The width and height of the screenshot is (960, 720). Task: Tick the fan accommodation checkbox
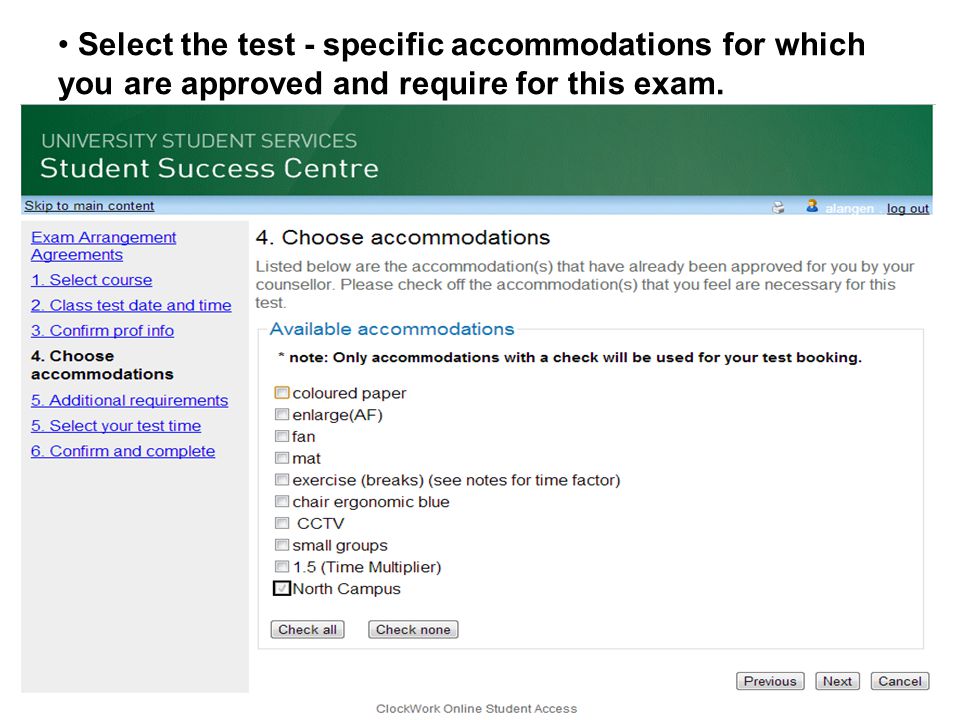click(x=282, y=436)
